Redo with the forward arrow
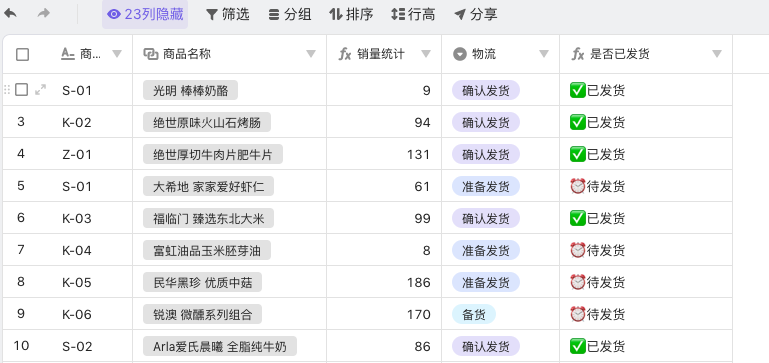769x363 pixels. (44, 14)
